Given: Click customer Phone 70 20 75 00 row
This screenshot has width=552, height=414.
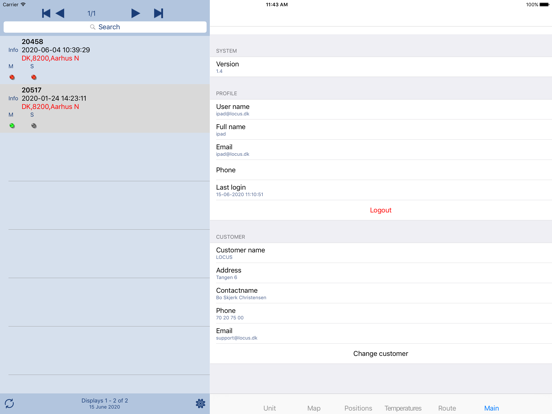Looking at the screenshot, I should click(x=381, y=314).
